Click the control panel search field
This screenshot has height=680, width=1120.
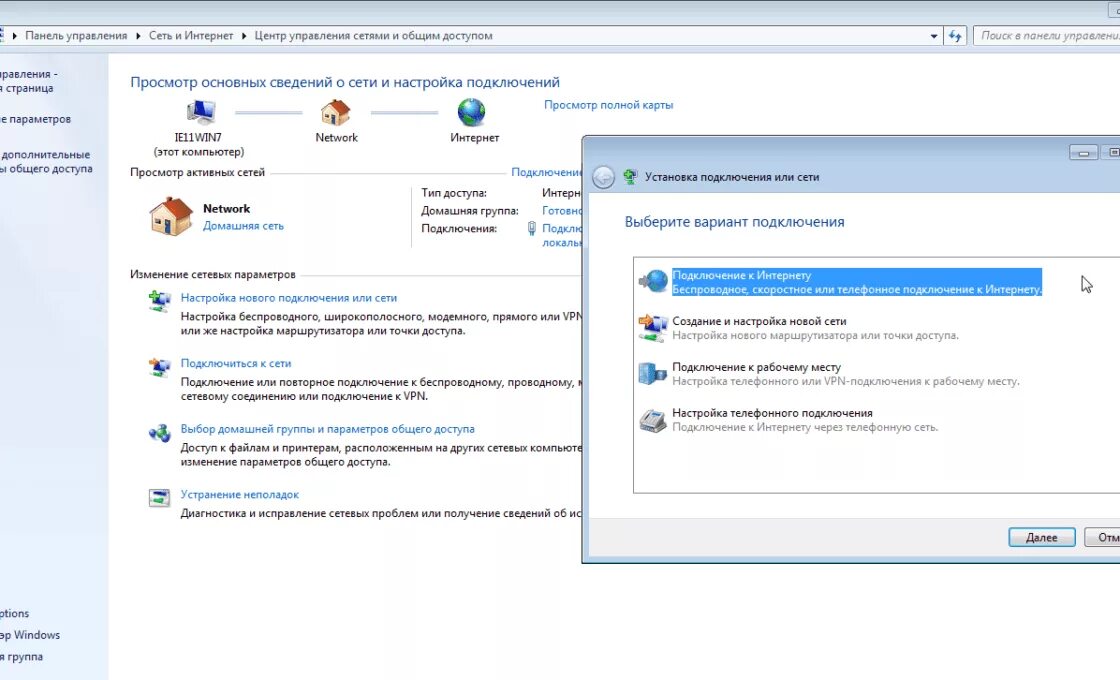(1046, 36)
